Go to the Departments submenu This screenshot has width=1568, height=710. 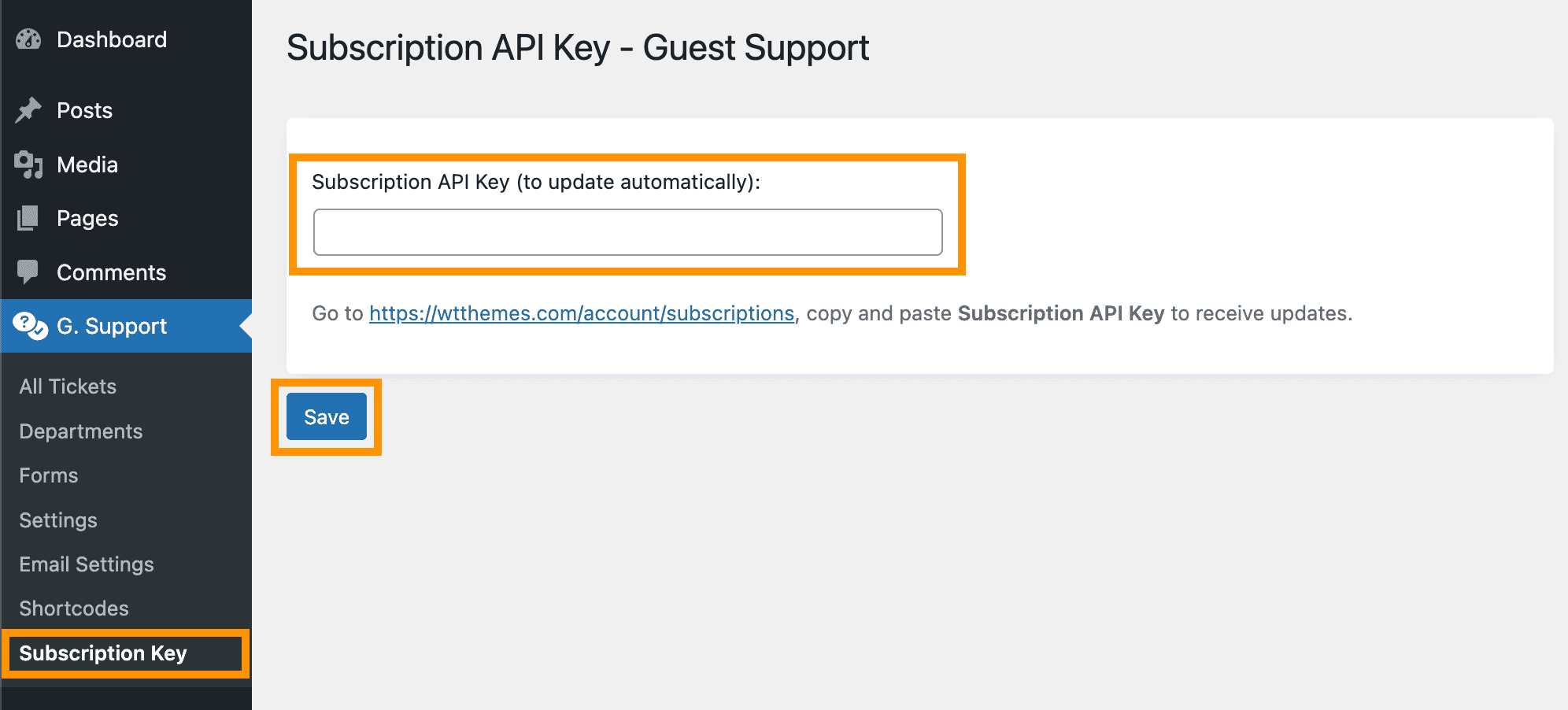[81, 431]
